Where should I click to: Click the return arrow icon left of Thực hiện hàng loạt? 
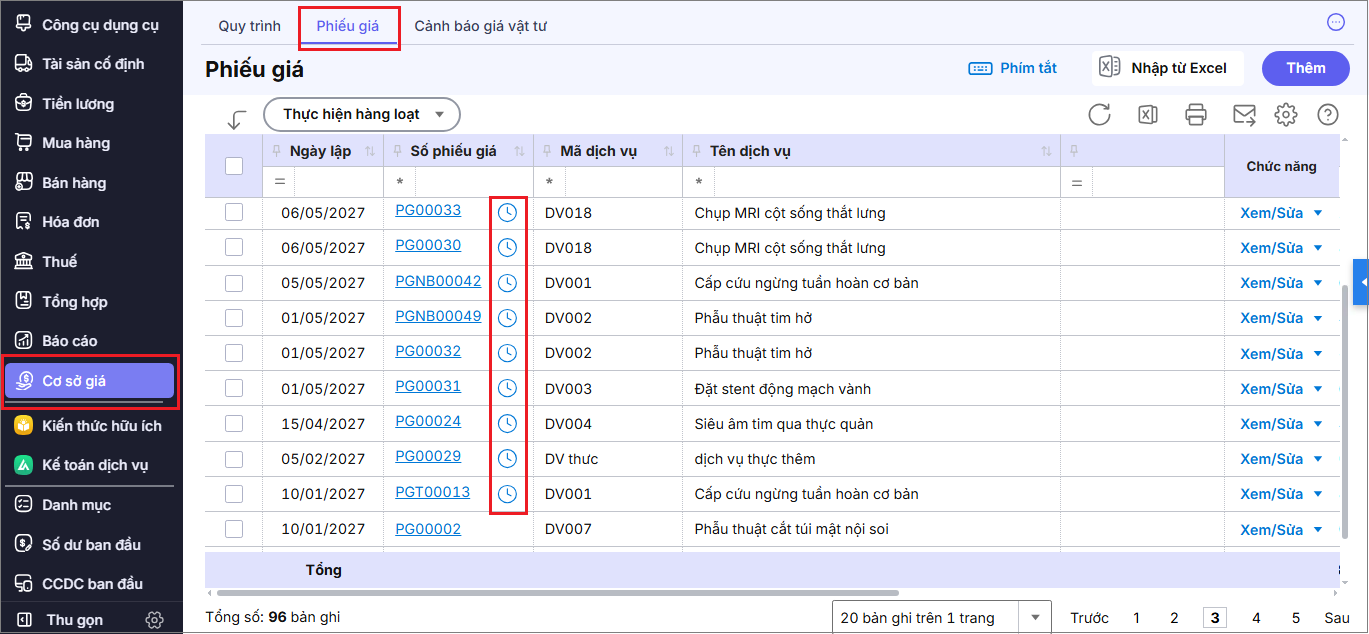tap(236, 120)
